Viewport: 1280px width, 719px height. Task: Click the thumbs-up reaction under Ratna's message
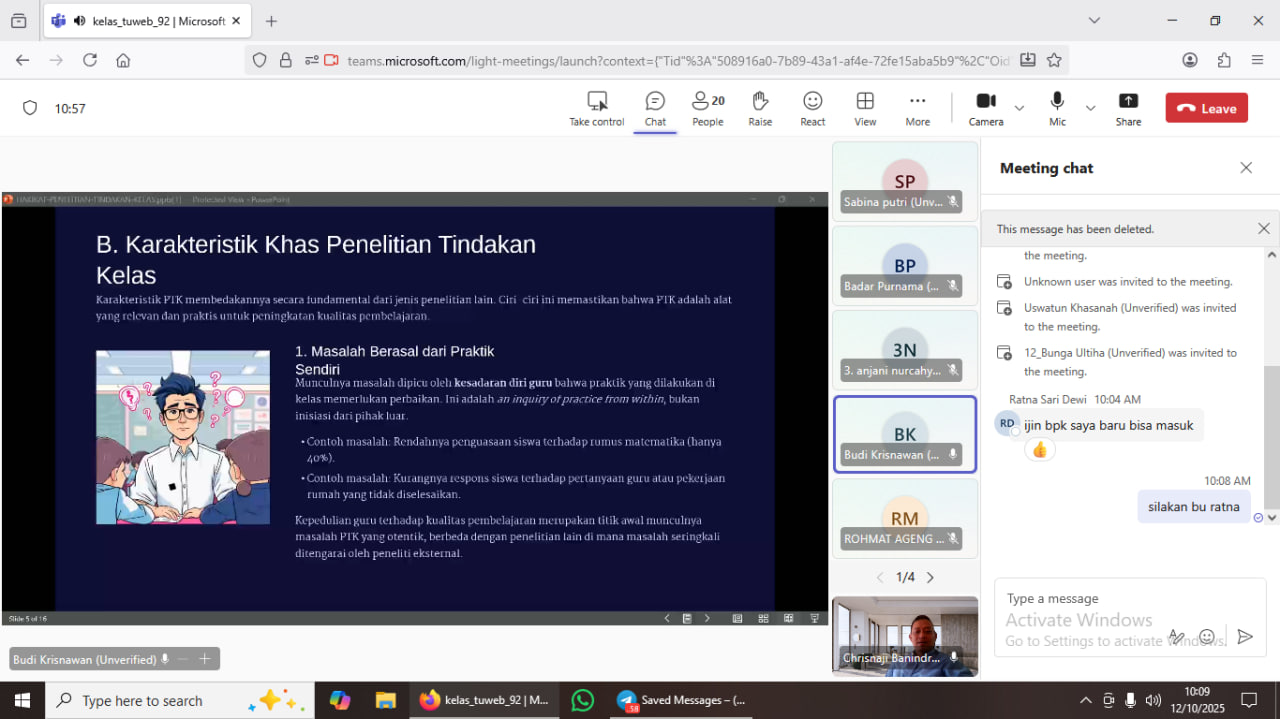(1039, 449)
